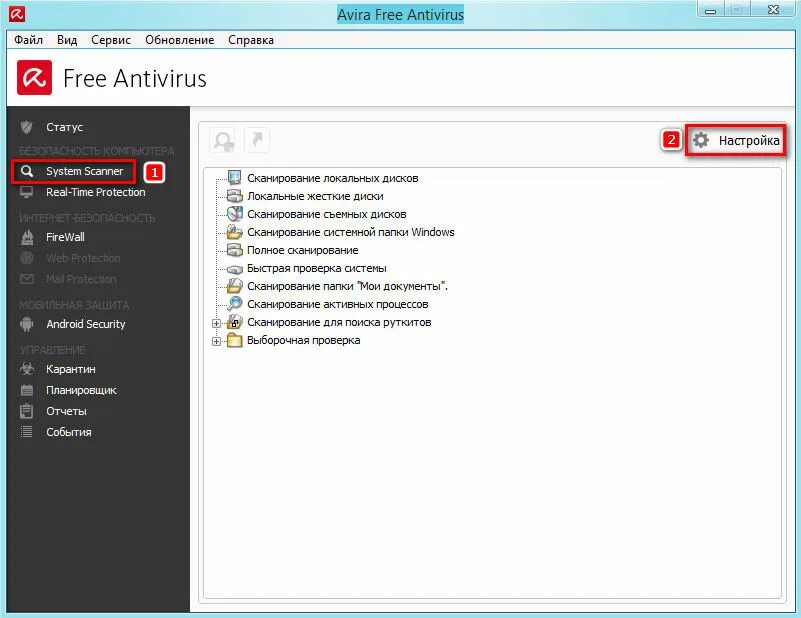Click the shield icon next to Статус
This screenshot has width=801, height=618.
pyautogui.click(x=27, y=127)
